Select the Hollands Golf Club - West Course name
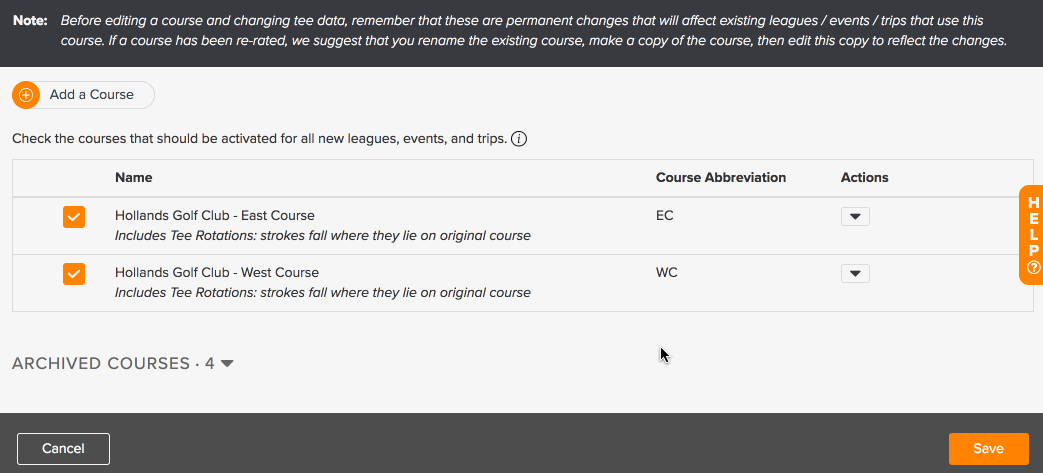 (x=217, y=273)
